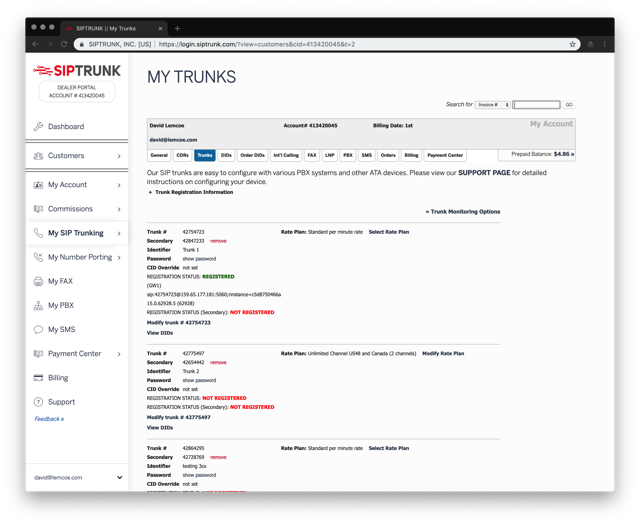Expand Trunk Registration Information section

coord(191,192)
